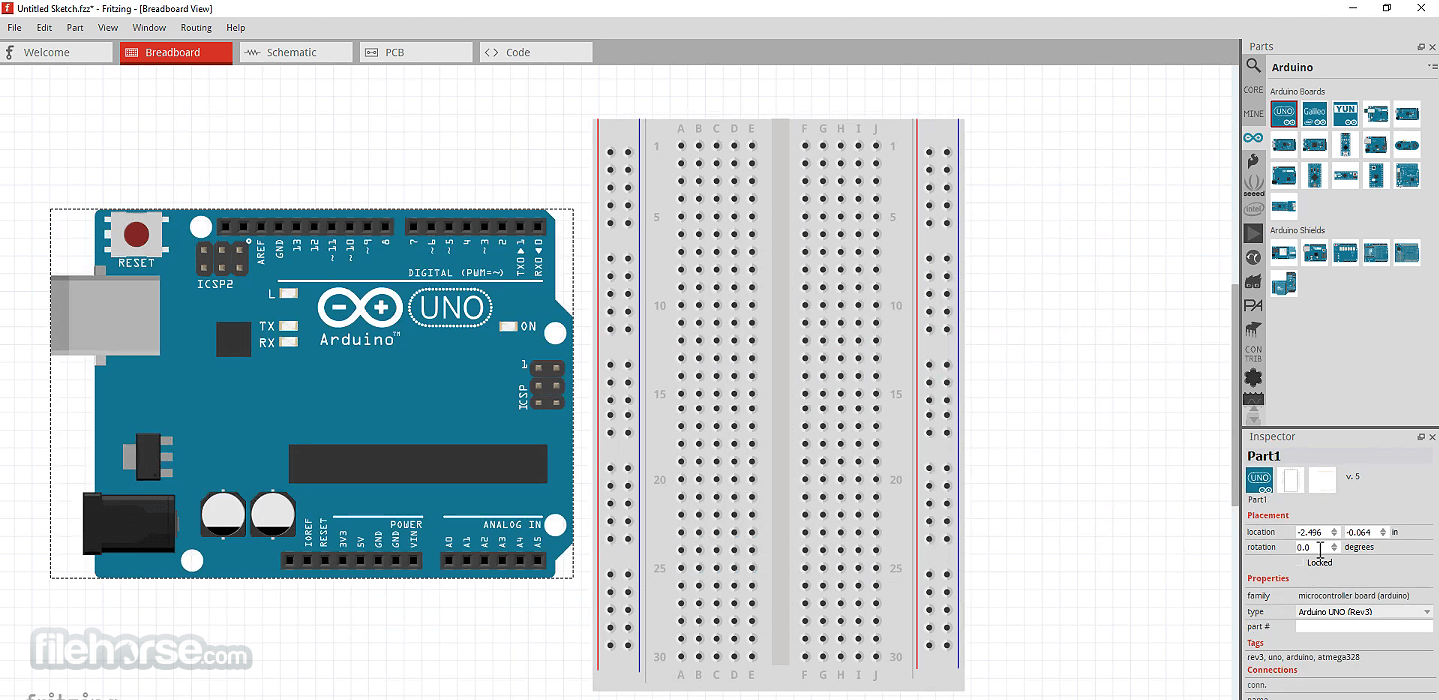Click the Arduino Boards section label
1439x700 pixels.
click(x=1297, y=91)
